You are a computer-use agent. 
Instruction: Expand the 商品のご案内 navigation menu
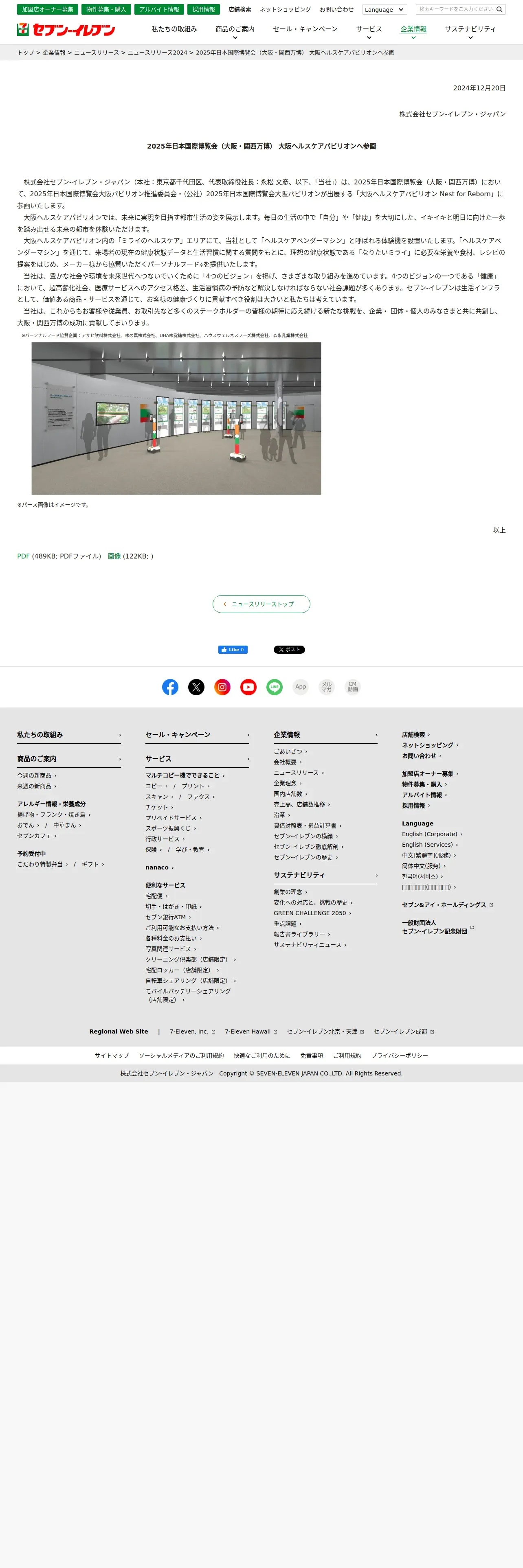pos(235,32)
